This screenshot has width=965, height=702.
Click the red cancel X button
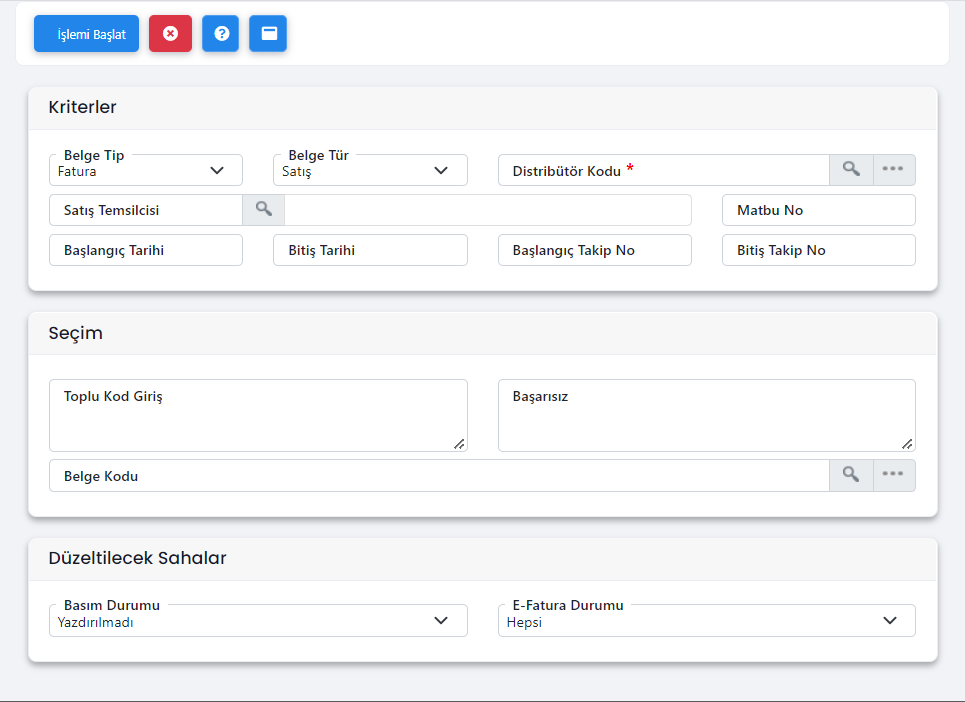170,33
